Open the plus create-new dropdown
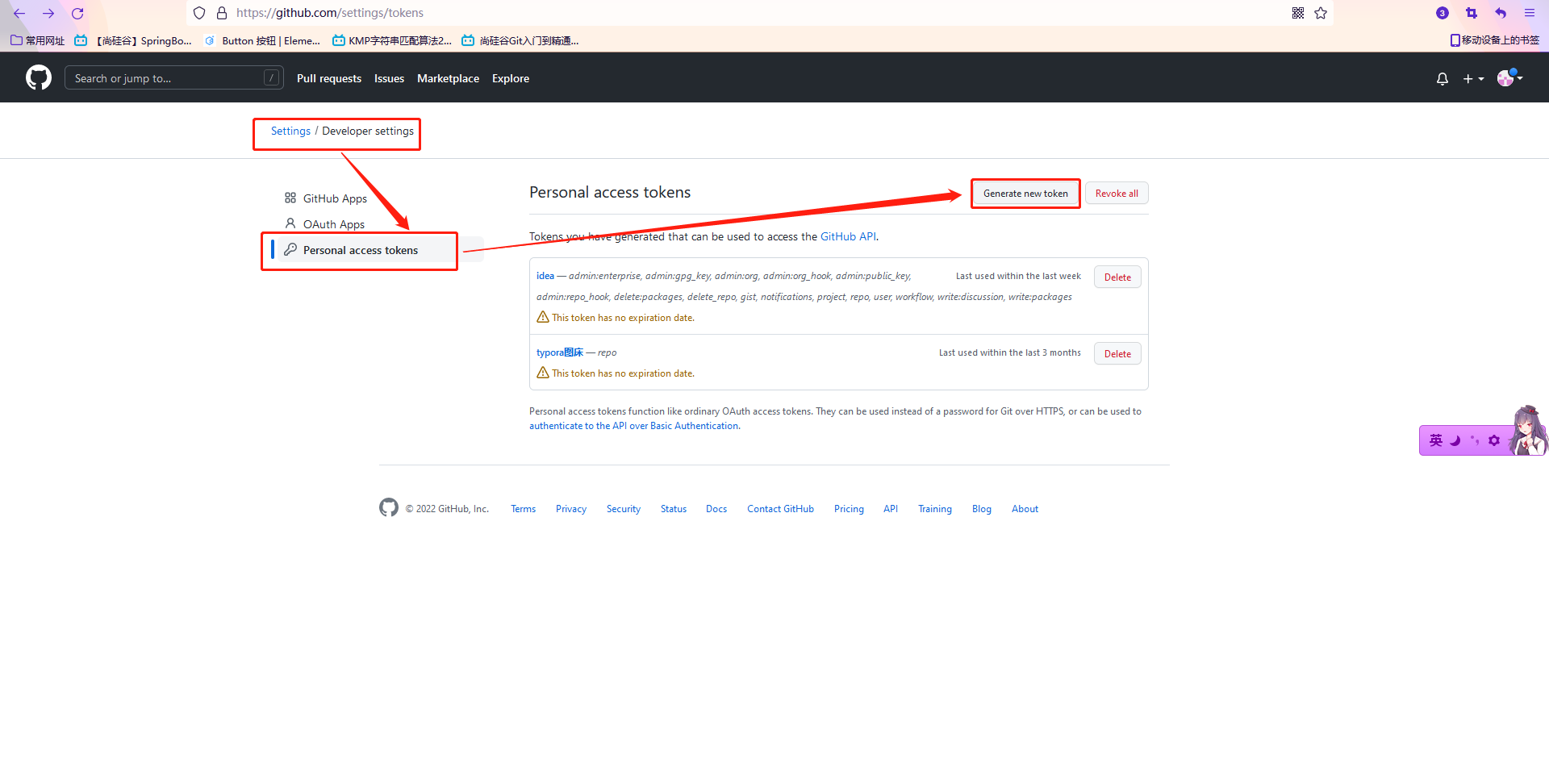 [1473, 78]
